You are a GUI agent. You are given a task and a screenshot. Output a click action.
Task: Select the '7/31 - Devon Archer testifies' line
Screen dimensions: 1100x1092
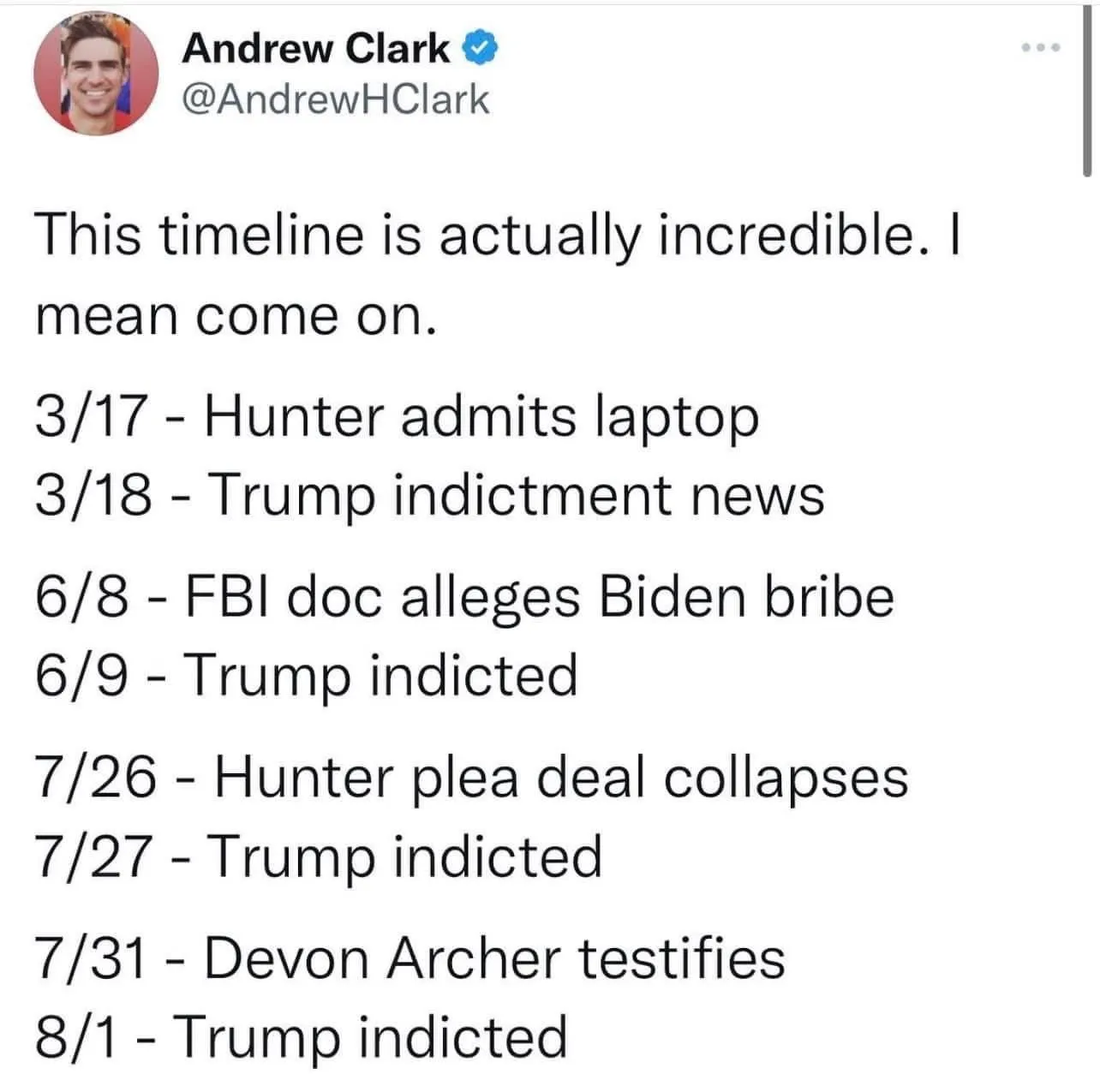410,958
